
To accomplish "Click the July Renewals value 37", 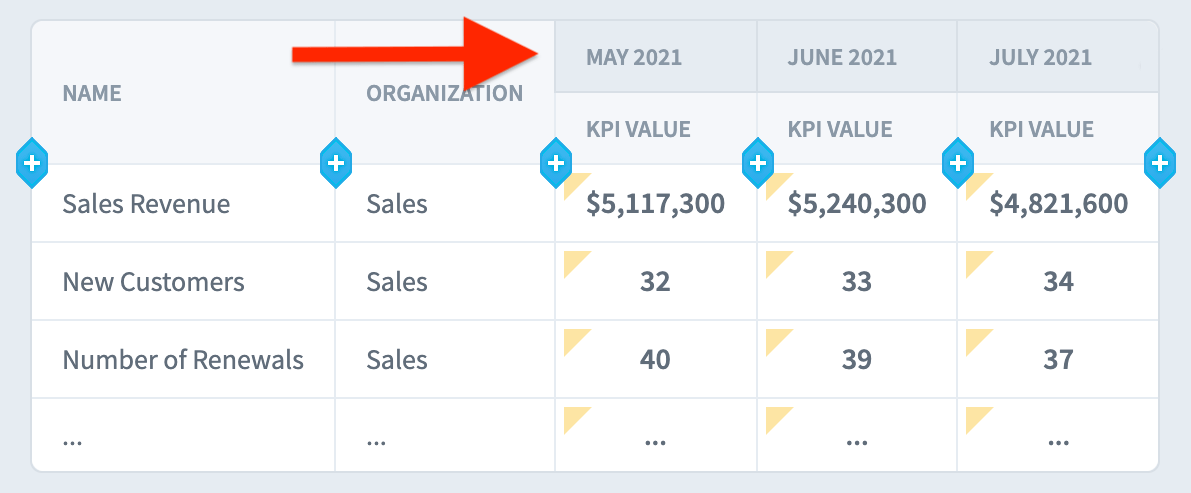I will [x=1058, y=359].
